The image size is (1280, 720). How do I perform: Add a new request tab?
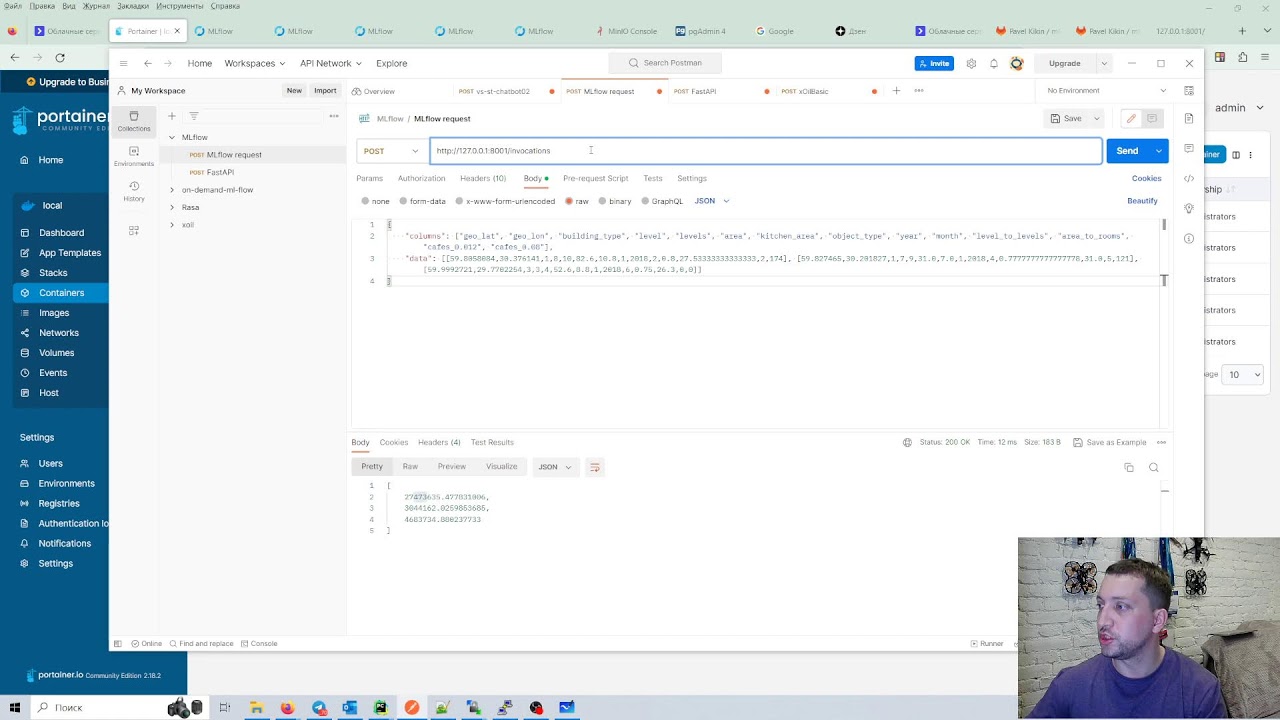click(x=896, y=91)
